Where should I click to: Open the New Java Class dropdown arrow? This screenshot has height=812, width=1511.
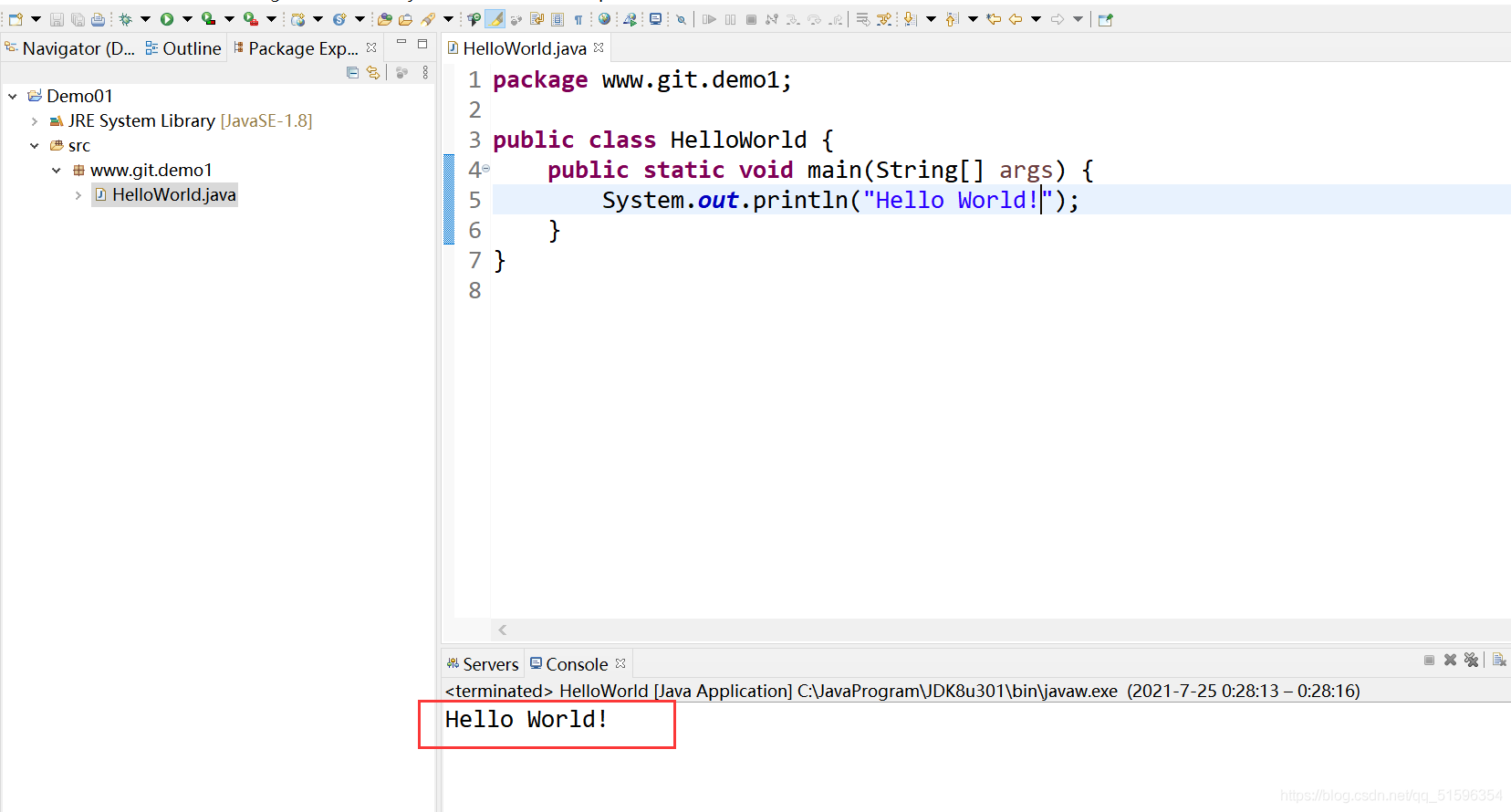[x=360, y=19]
